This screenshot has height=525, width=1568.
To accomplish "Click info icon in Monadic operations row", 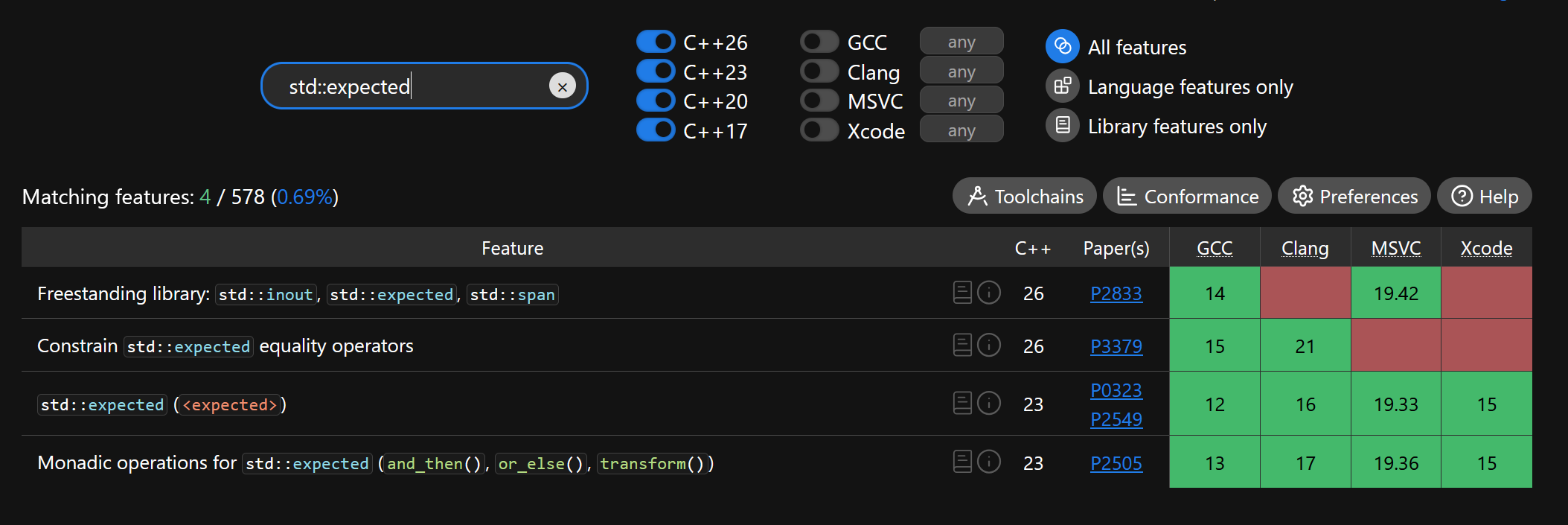I will pos(989,462).
